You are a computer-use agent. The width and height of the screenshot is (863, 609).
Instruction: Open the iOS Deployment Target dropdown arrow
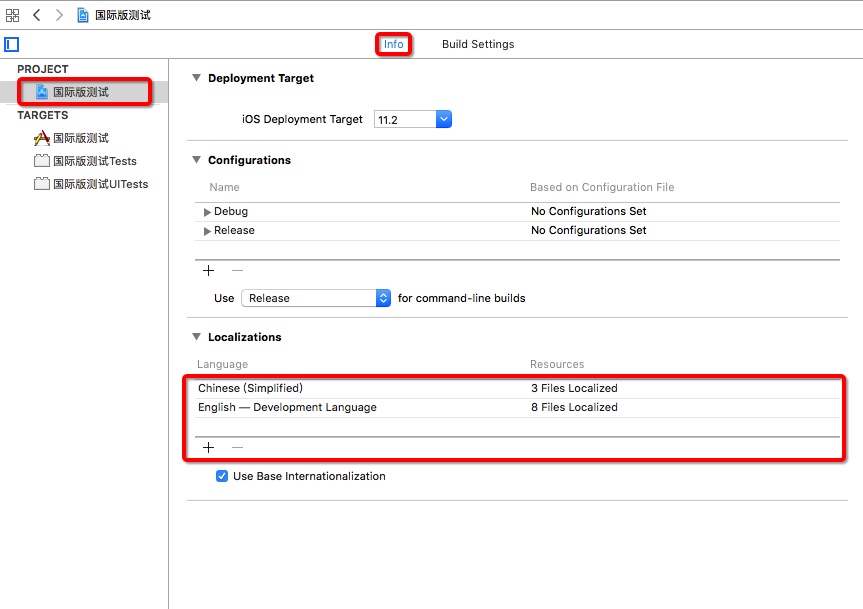pyautogui.click(x=444, y=119)
